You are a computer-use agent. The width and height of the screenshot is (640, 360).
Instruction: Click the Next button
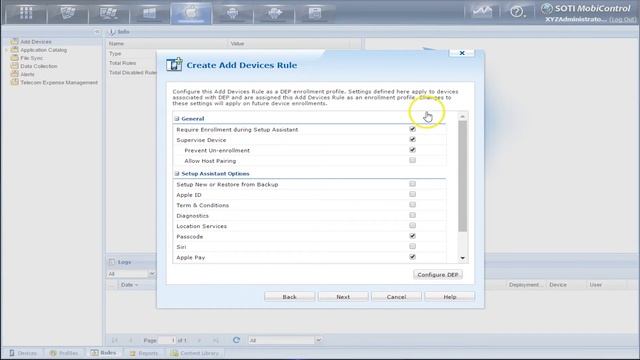click(x=343, y=297)
